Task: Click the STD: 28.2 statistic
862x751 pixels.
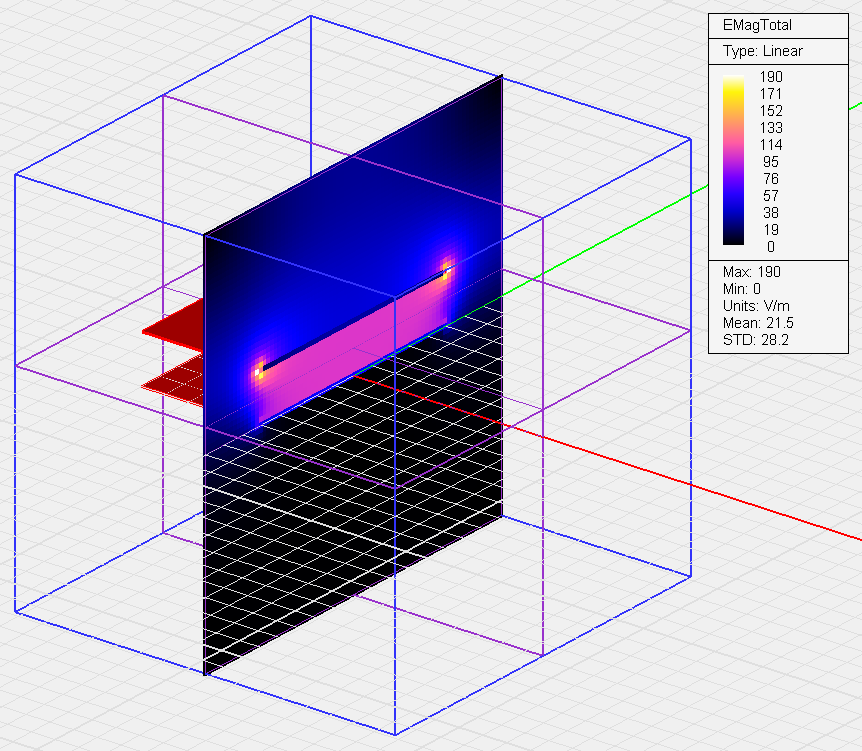Action: tap(755, 340)
